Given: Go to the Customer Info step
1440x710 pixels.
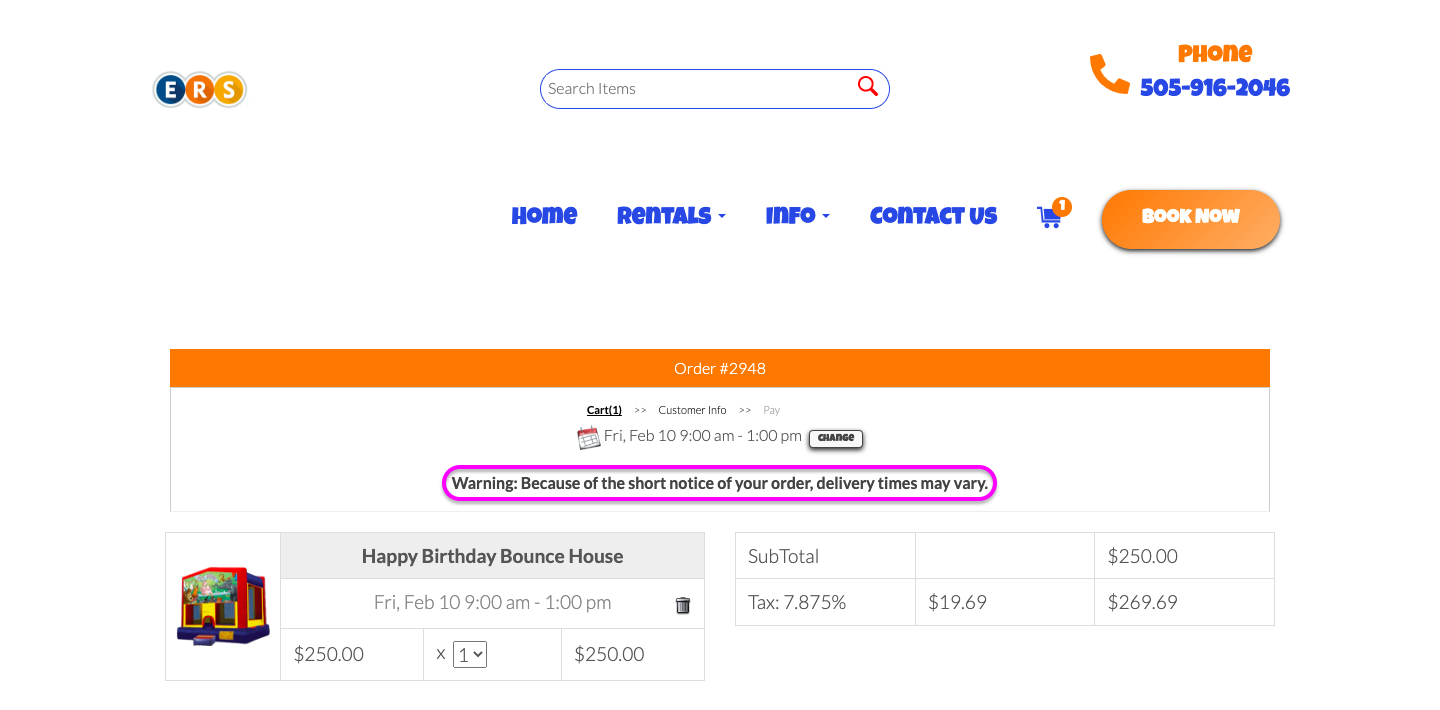Looking at the screenshot, I should pyautogui.click(x=692, y=410).
